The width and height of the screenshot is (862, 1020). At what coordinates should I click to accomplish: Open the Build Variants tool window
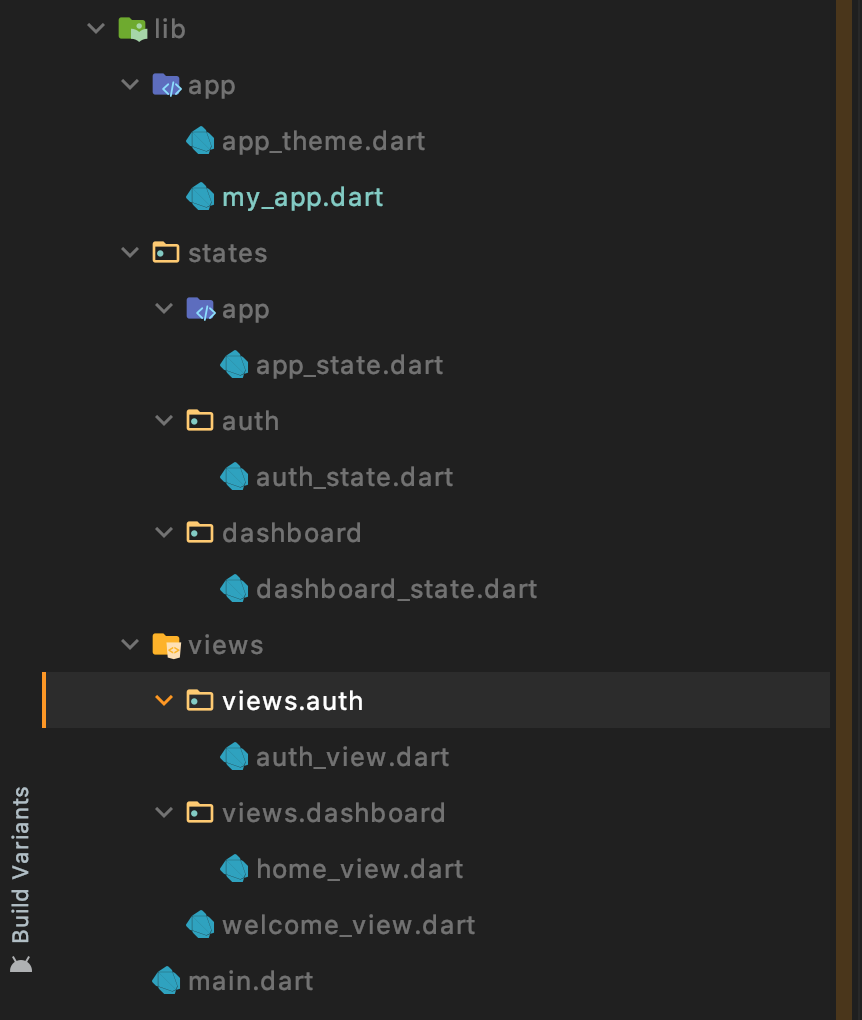(20, 864)
